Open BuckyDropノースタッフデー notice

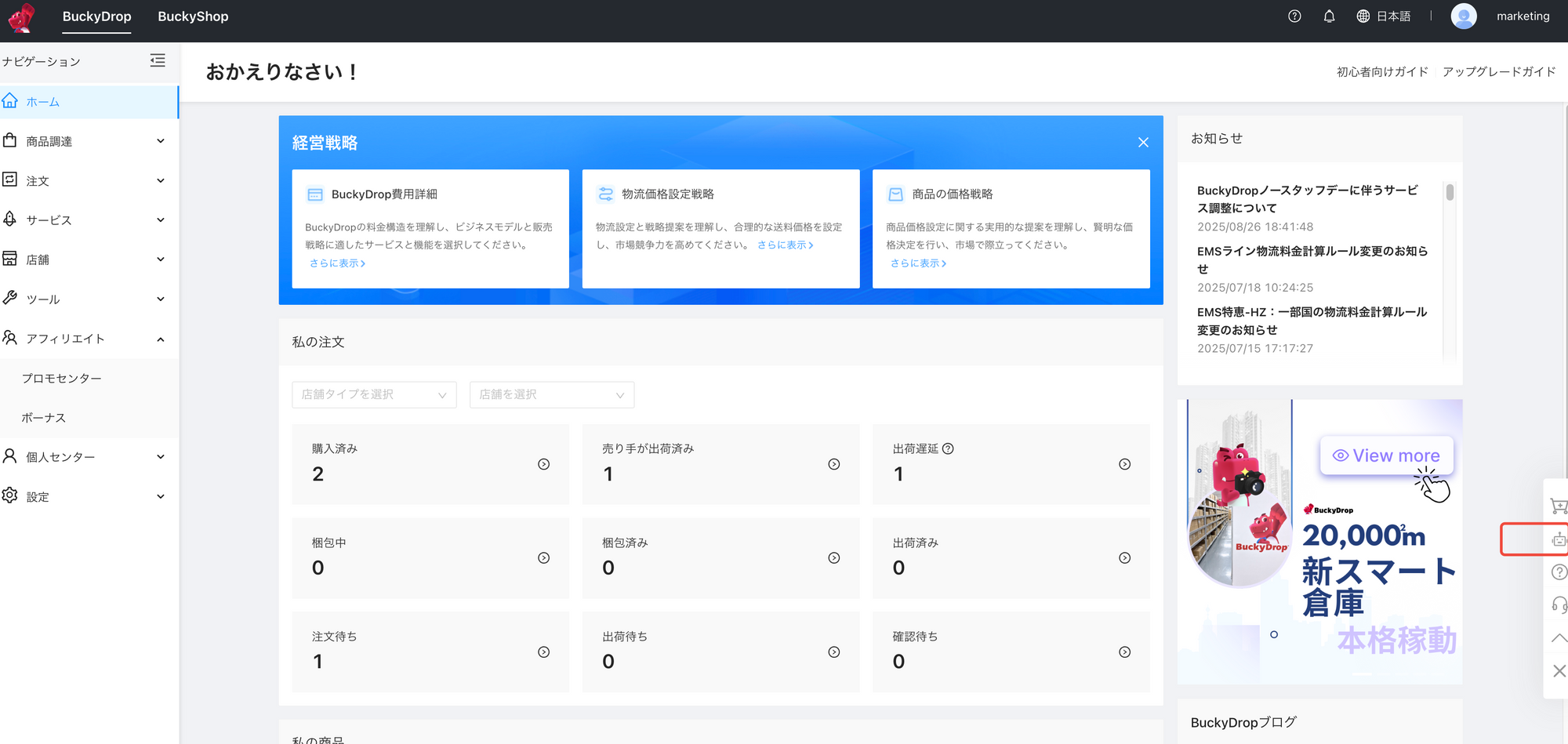(x=1308, y=199)
